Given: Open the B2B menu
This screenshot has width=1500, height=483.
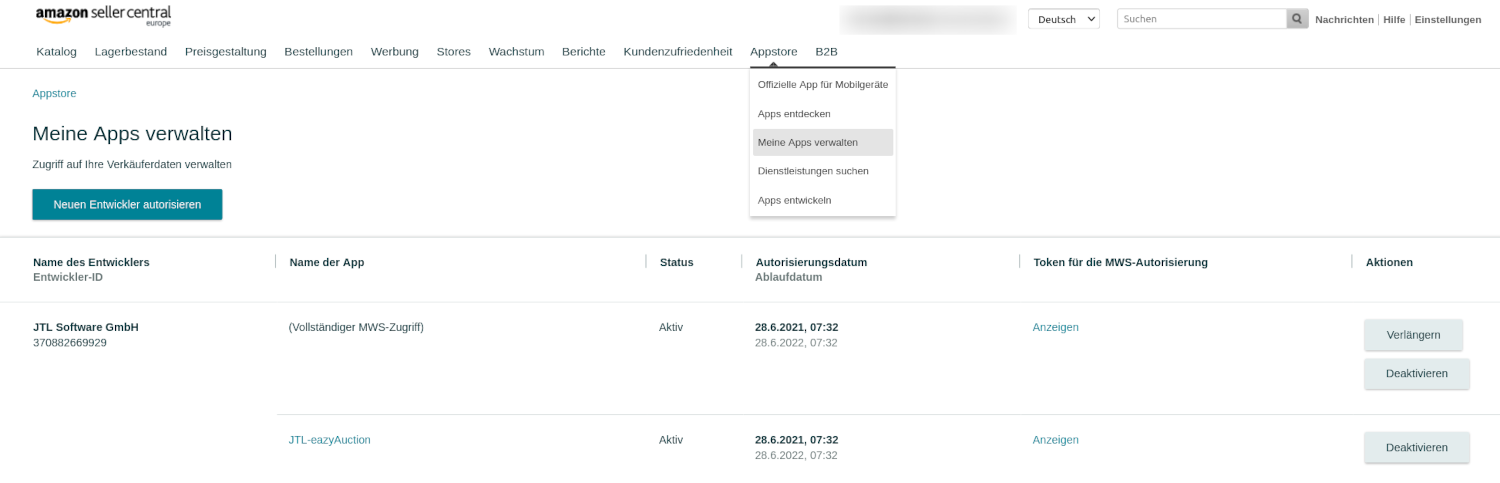Looking at the screenshot, I should pos(826,52).
